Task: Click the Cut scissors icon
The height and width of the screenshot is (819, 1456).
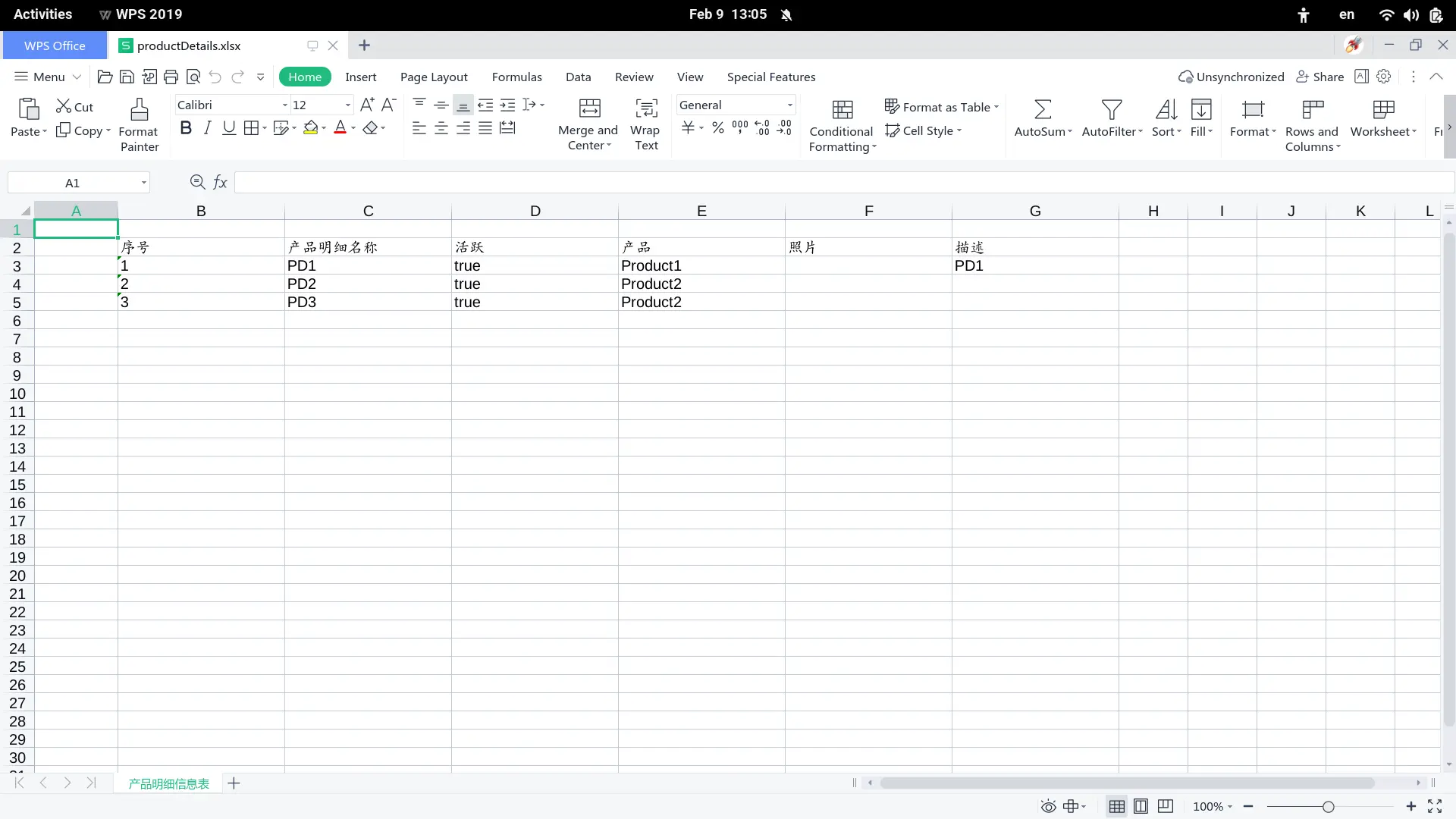Action: point(64,107)
